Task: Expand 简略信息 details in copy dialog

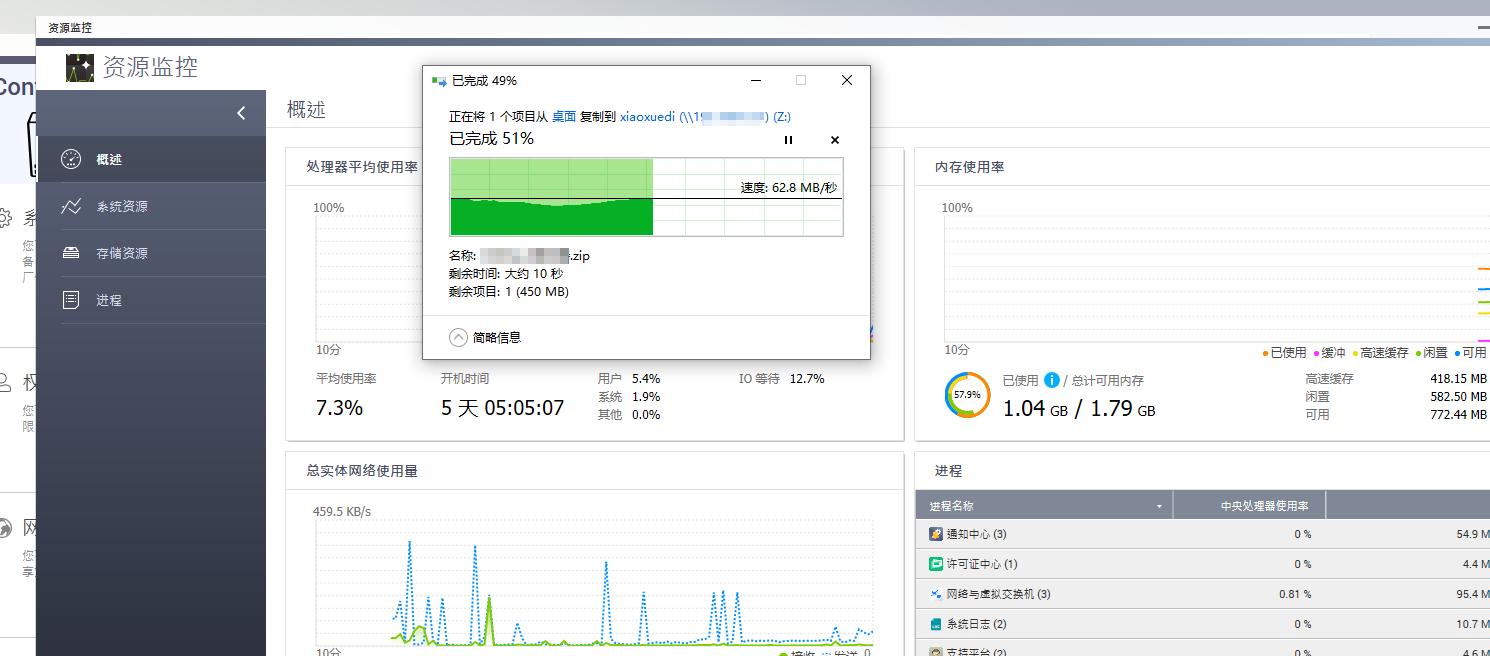Action: tap(459, 336)
